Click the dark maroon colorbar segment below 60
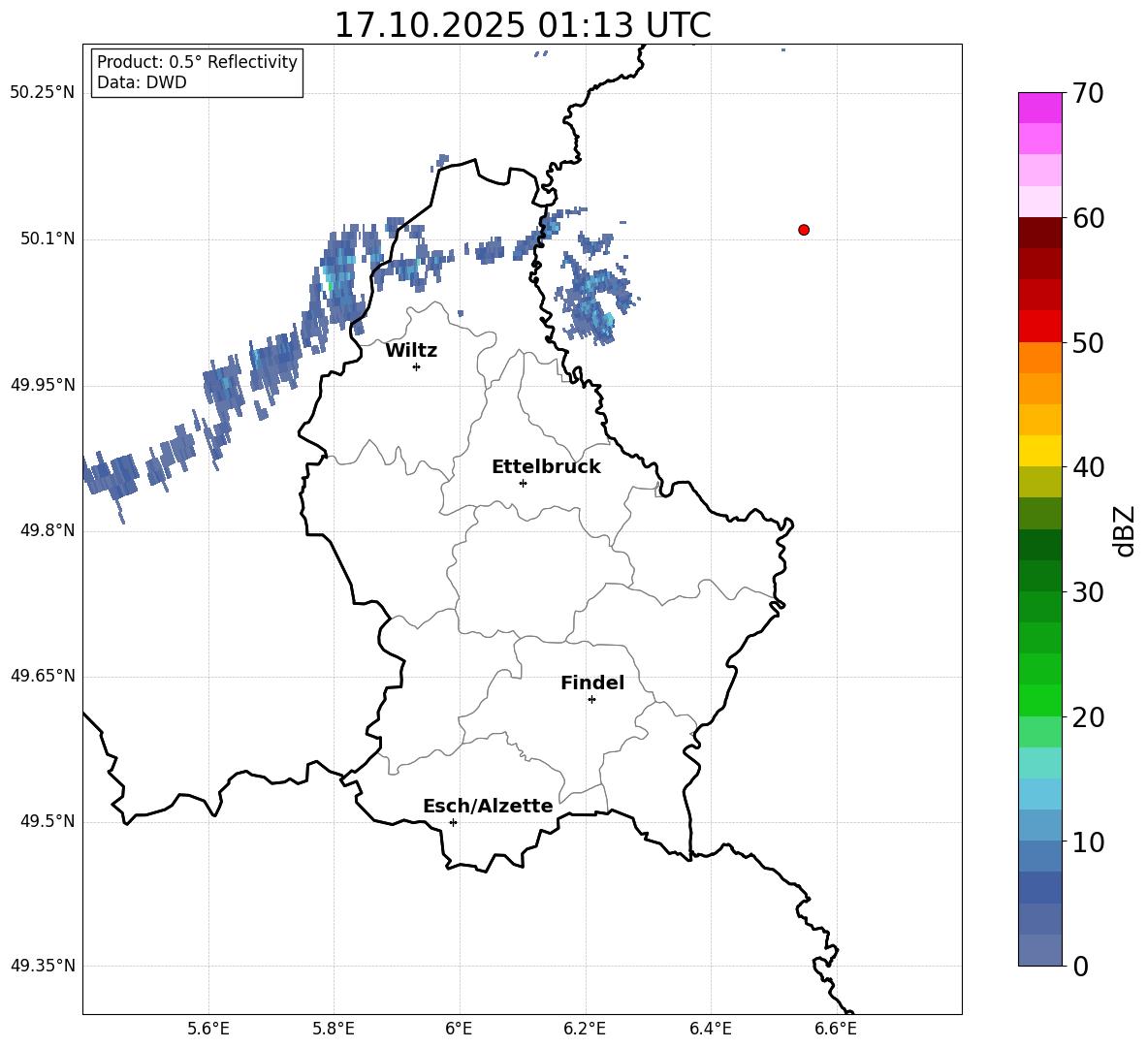Viewport: 1148px width, 1048px height. [x=1040, y=233]
